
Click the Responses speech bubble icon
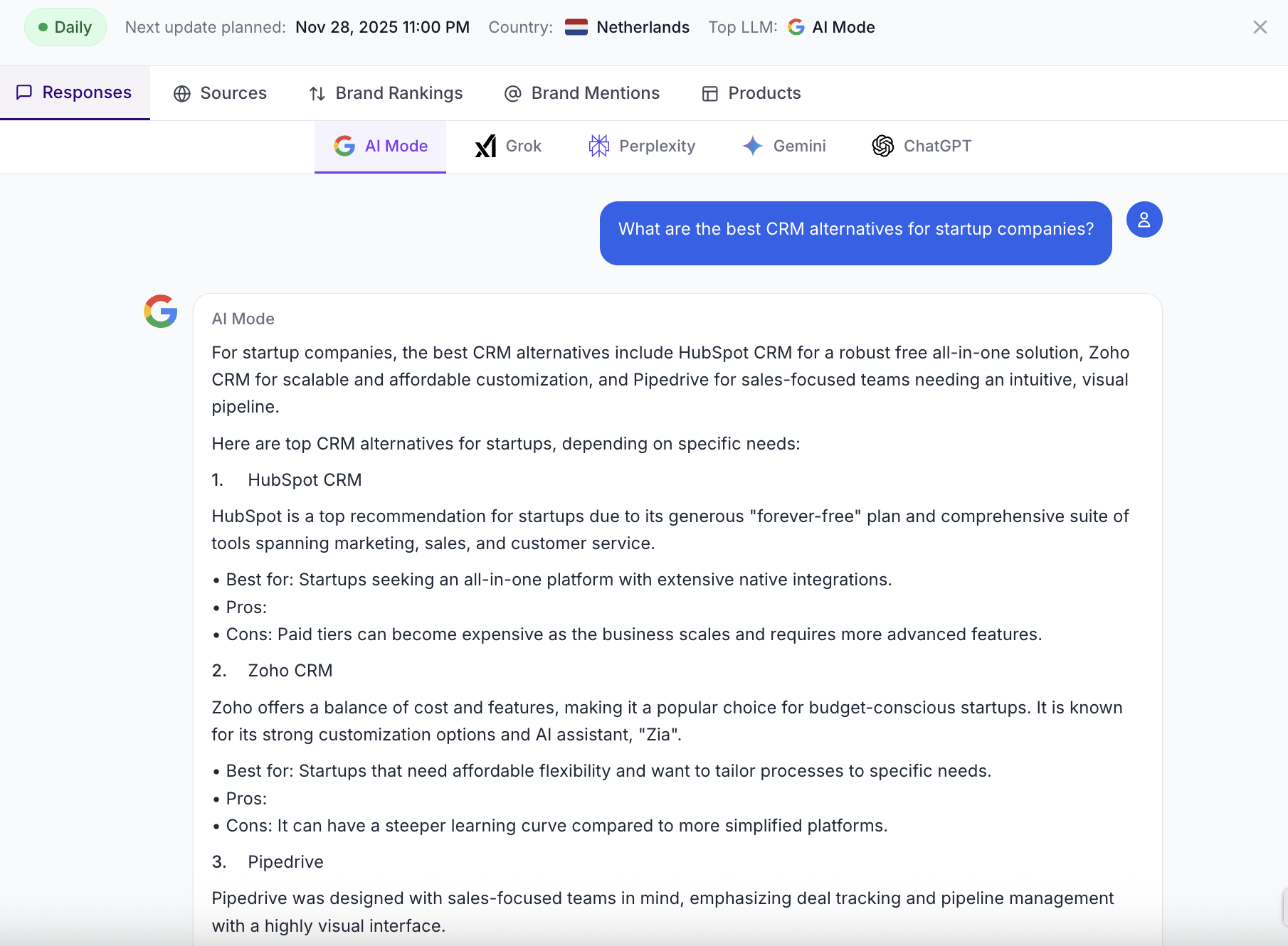(x=24, y=92)
